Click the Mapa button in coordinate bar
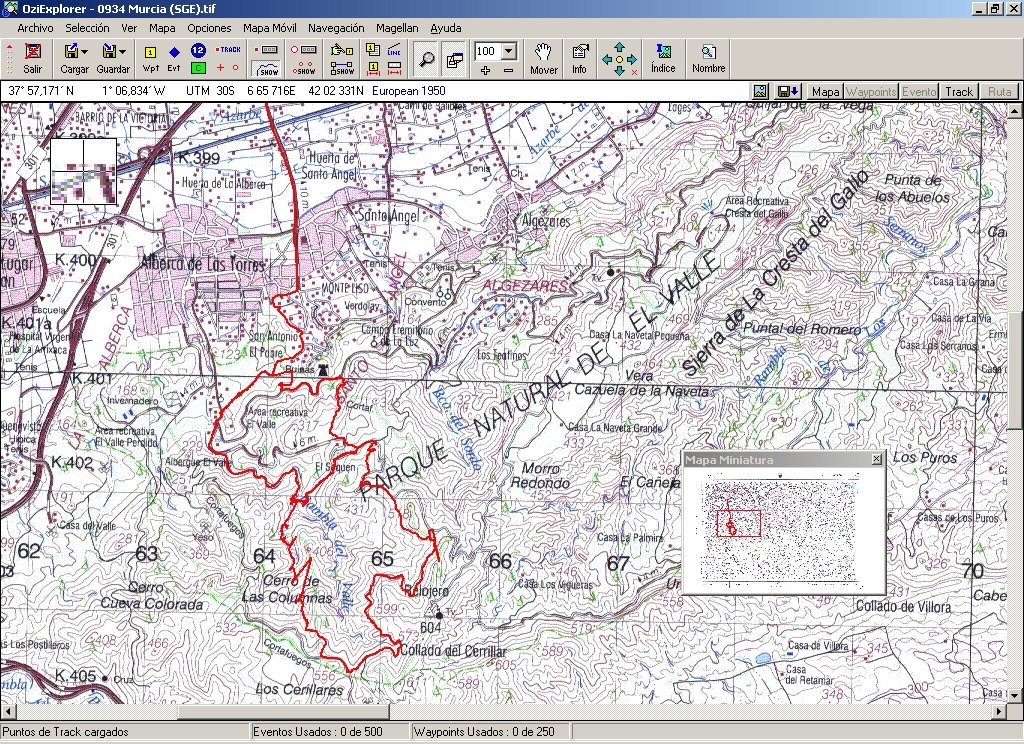 825,92
